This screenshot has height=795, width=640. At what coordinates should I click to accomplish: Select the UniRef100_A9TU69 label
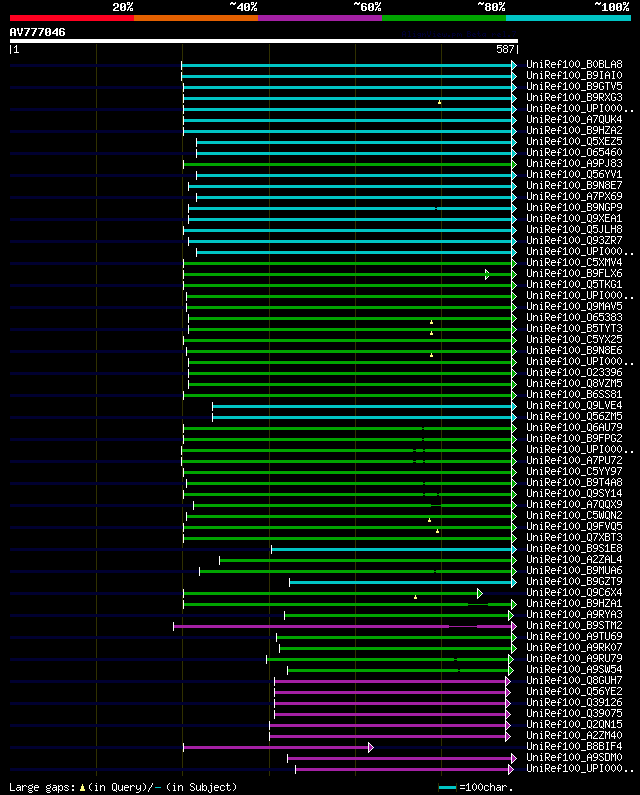(574, 637)
